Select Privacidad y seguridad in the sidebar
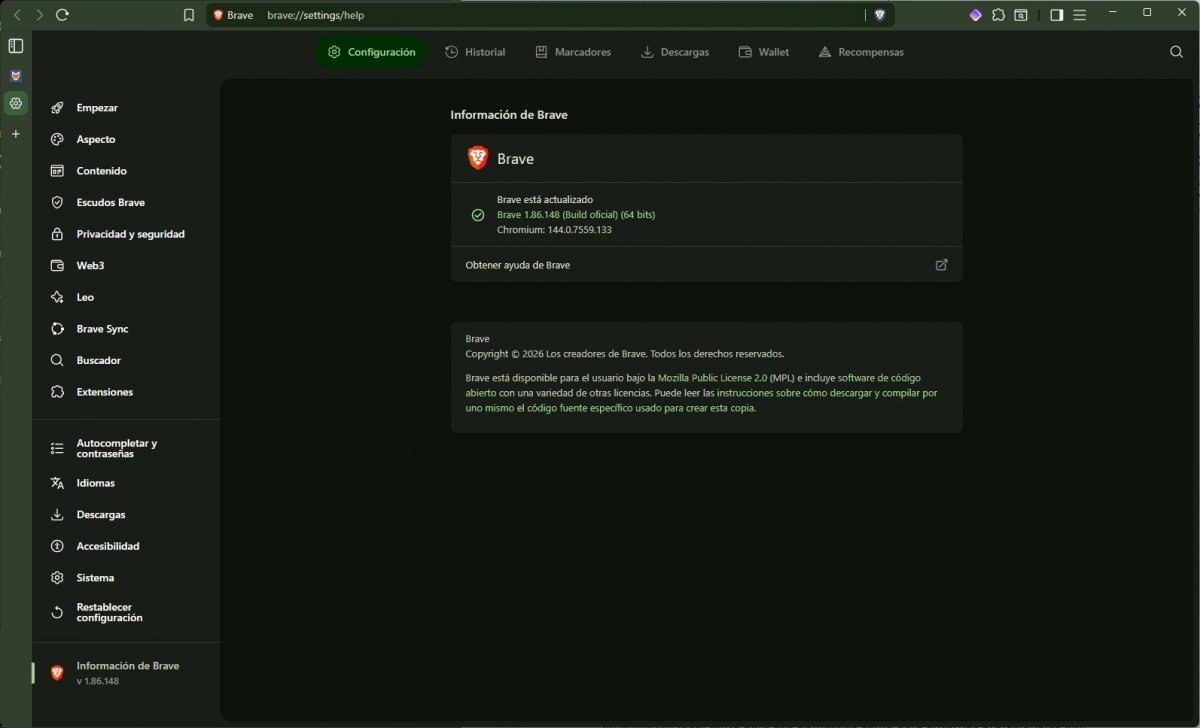The image size is (1200, 728). click(130, 234)
